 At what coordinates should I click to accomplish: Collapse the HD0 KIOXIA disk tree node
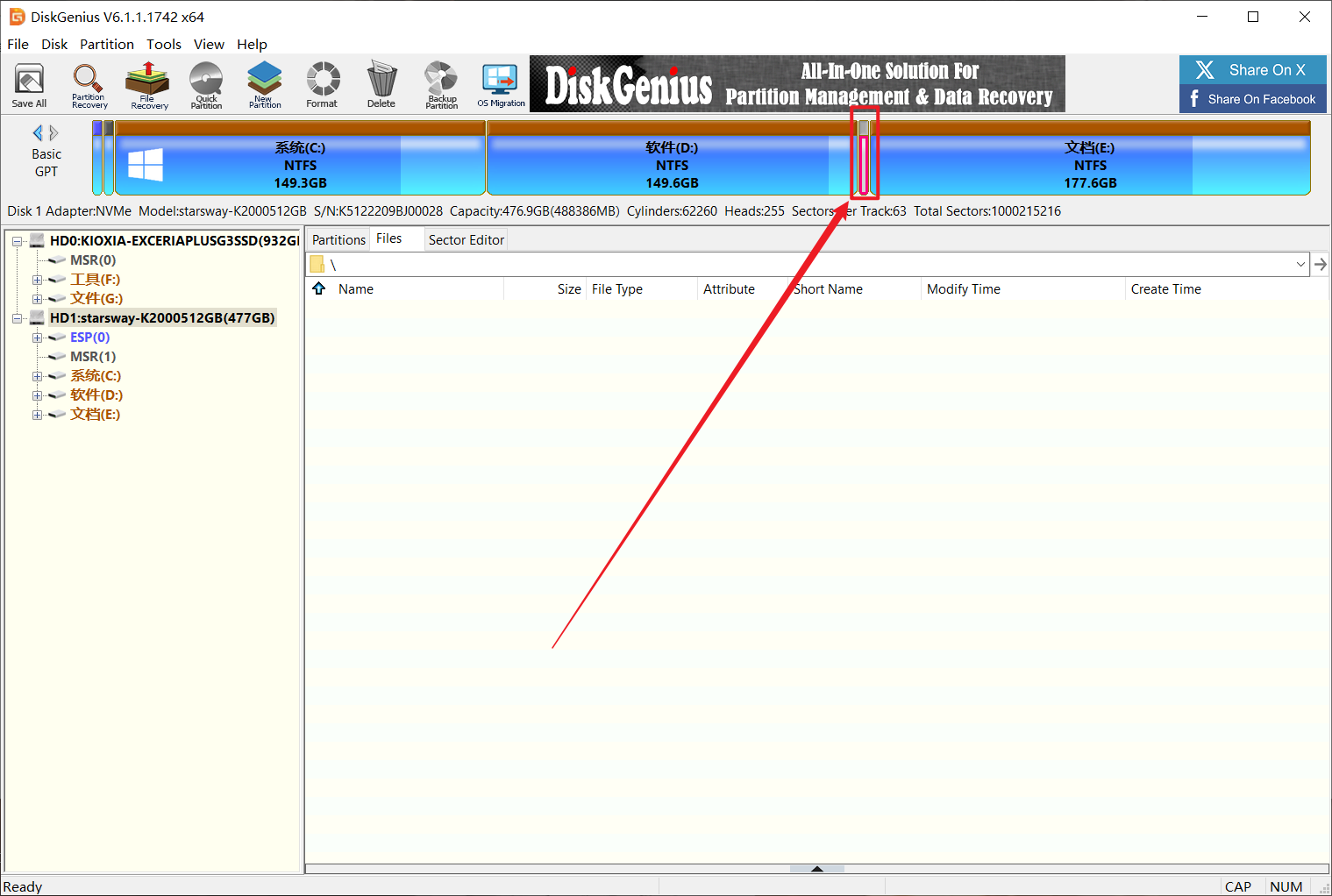click(17, 241)
